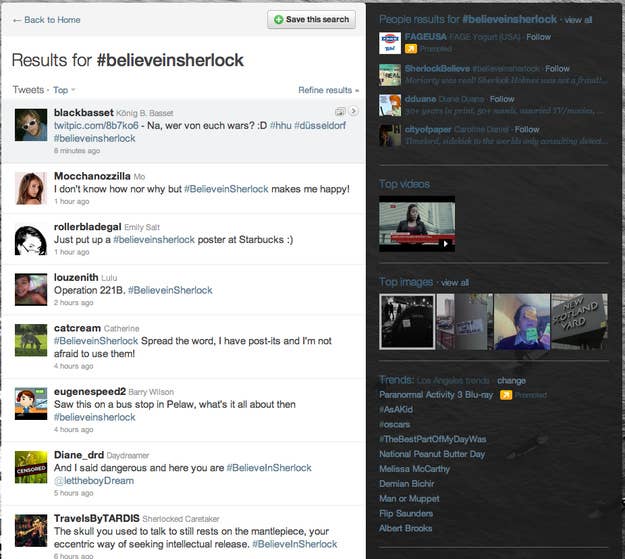This screenshot has height=559, width=625.
Task: Open the eugenespeed2 username
Action: (90, 392)
